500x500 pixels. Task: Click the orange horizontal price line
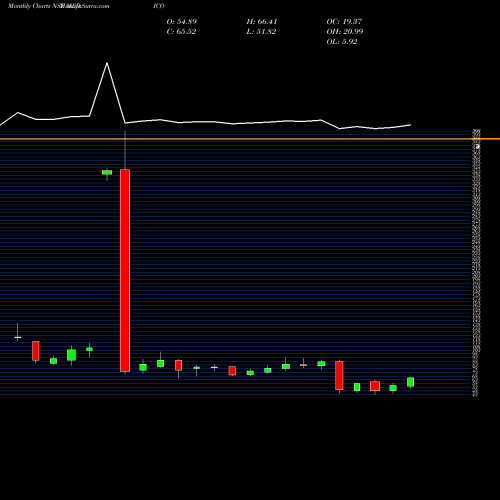(x=250, y=139)
